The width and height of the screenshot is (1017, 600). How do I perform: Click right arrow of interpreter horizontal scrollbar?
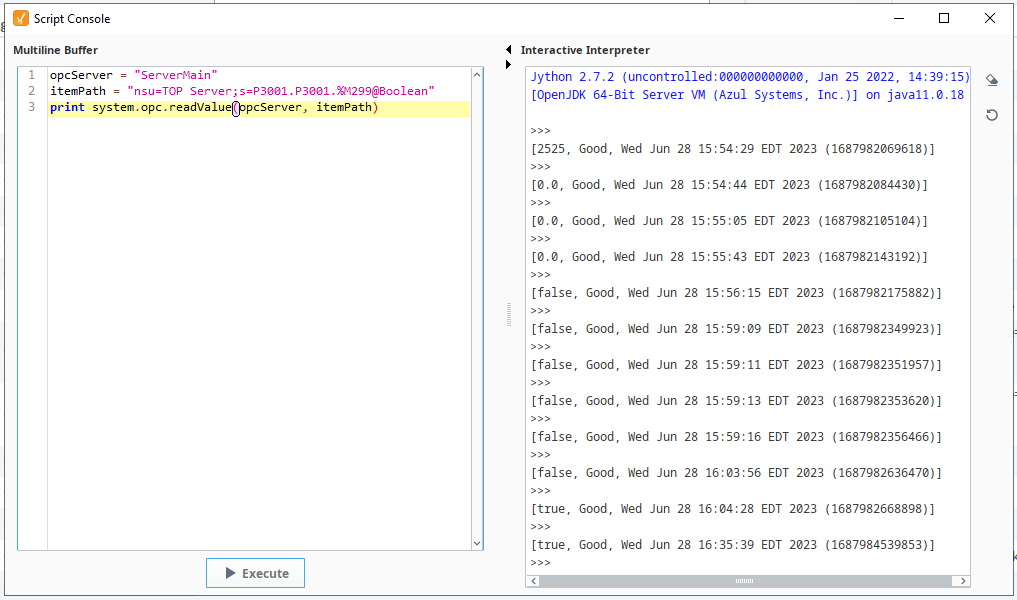(x=963, y=581)
